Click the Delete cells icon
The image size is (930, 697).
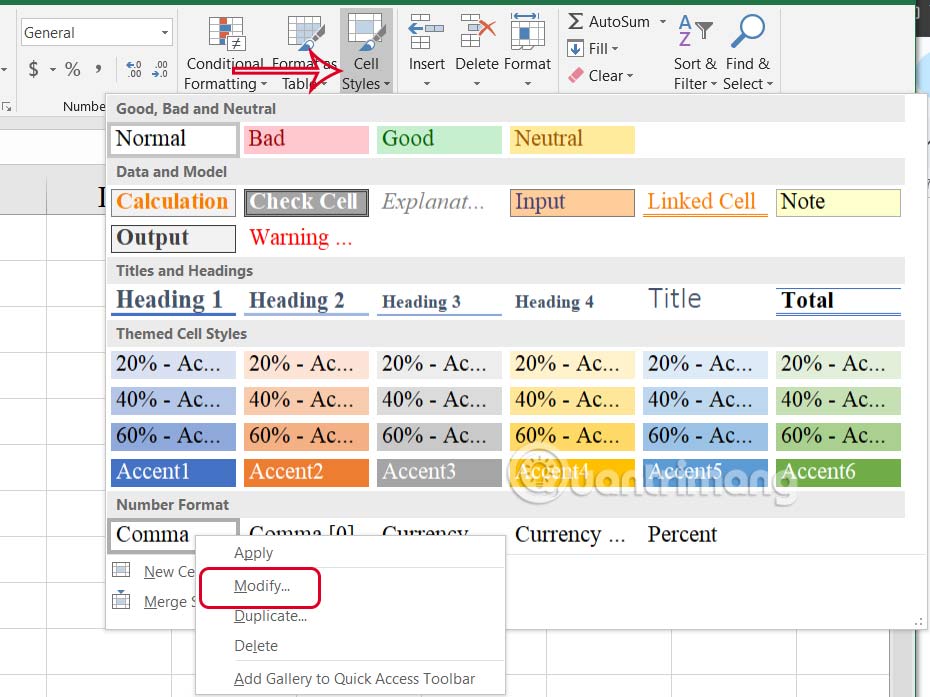pos(477,32)
